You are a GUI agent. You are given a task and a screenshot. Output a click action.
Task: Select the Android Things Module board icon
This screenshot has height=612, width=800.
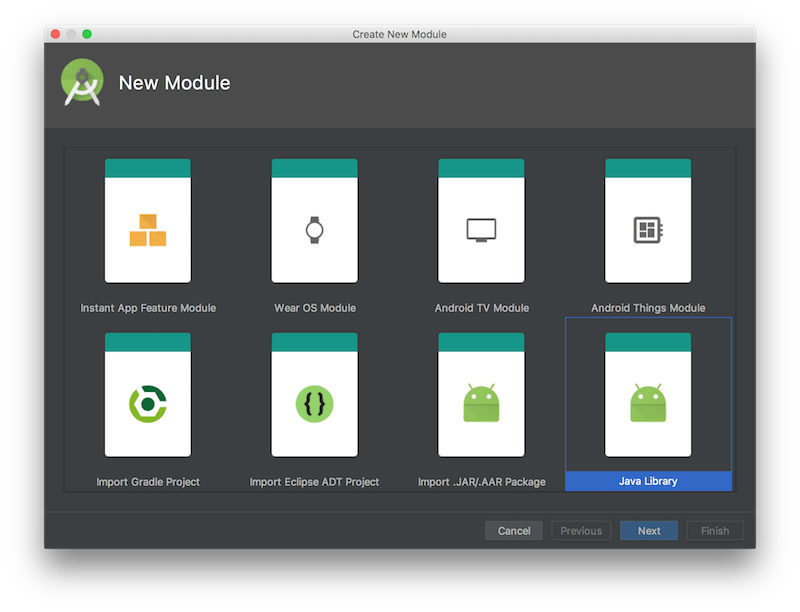[648, 230]
